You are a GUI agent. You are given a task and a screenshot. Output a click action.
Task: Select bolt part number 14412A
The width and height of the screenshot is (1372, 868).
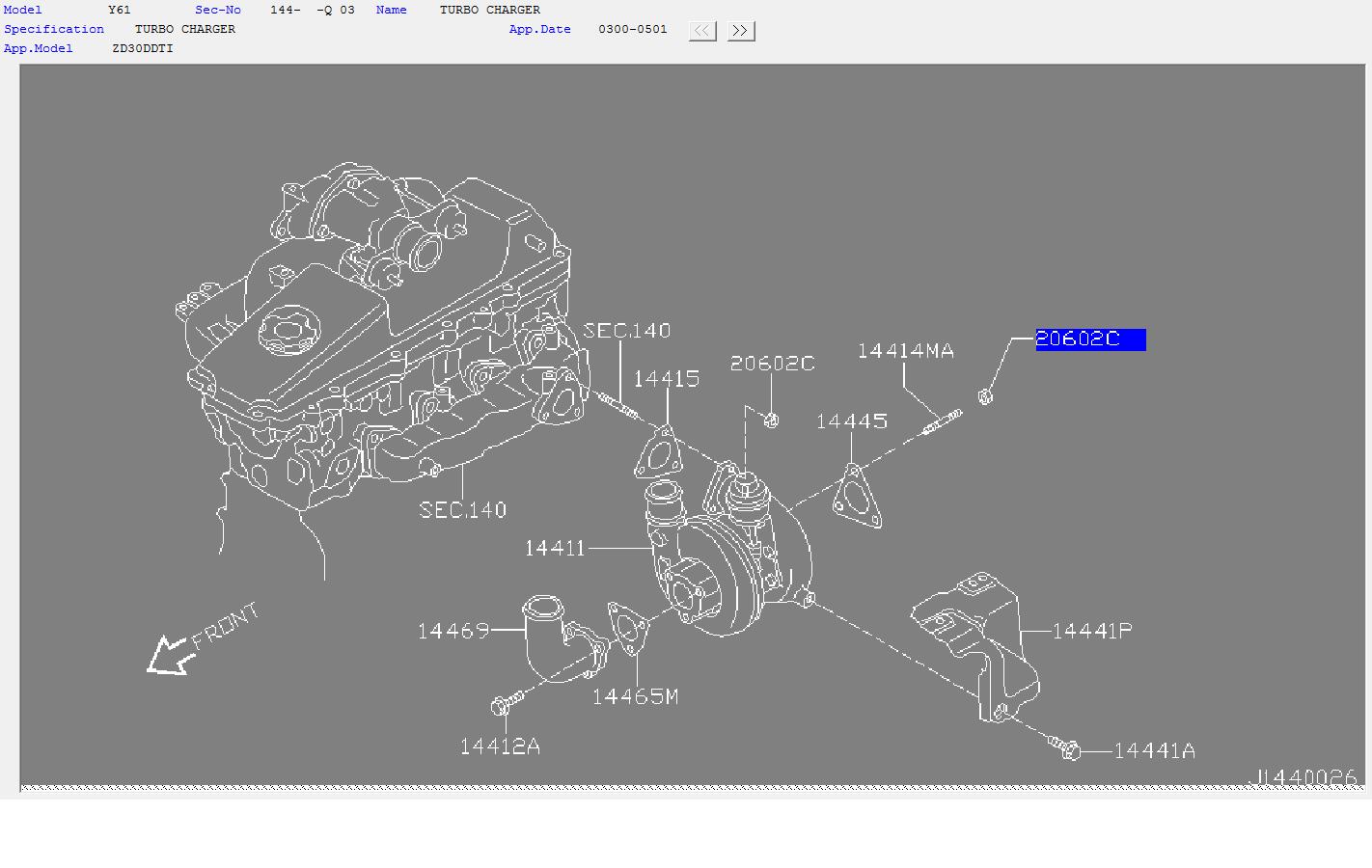pos(500,746)
